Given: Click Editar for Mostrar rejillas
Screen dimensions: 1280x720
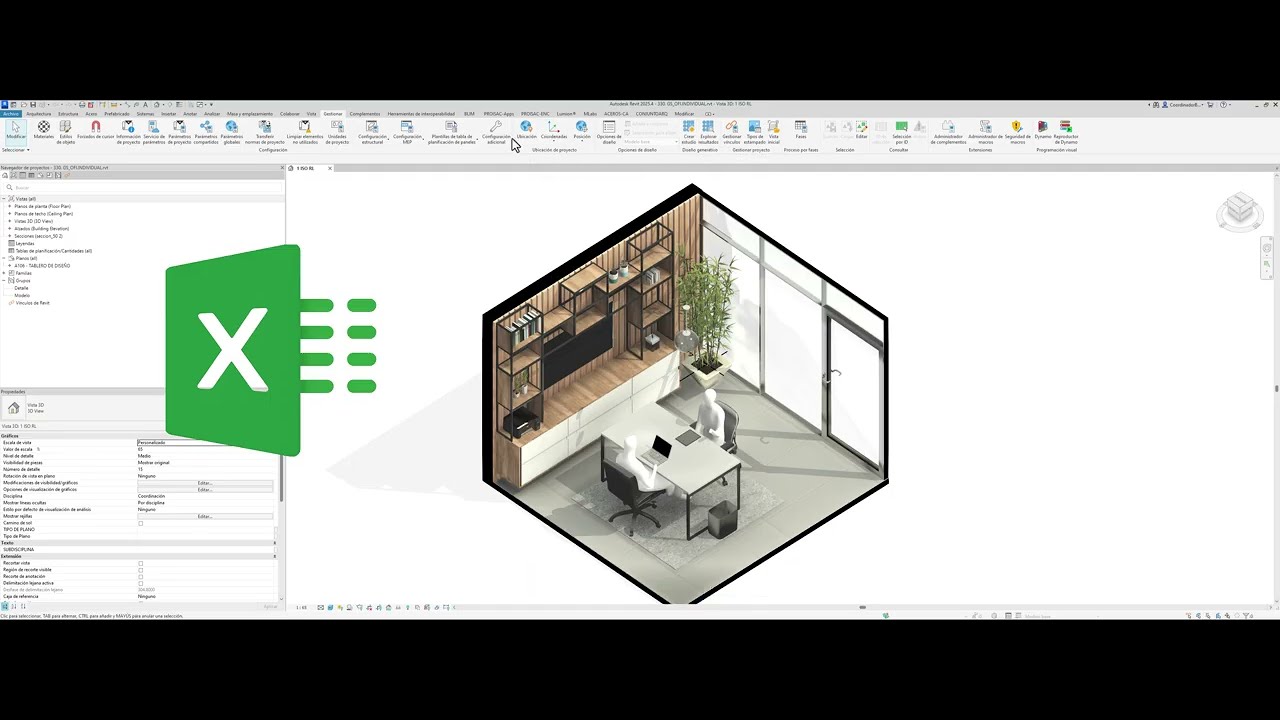Looking at the screenshot, I should point(205,516).
